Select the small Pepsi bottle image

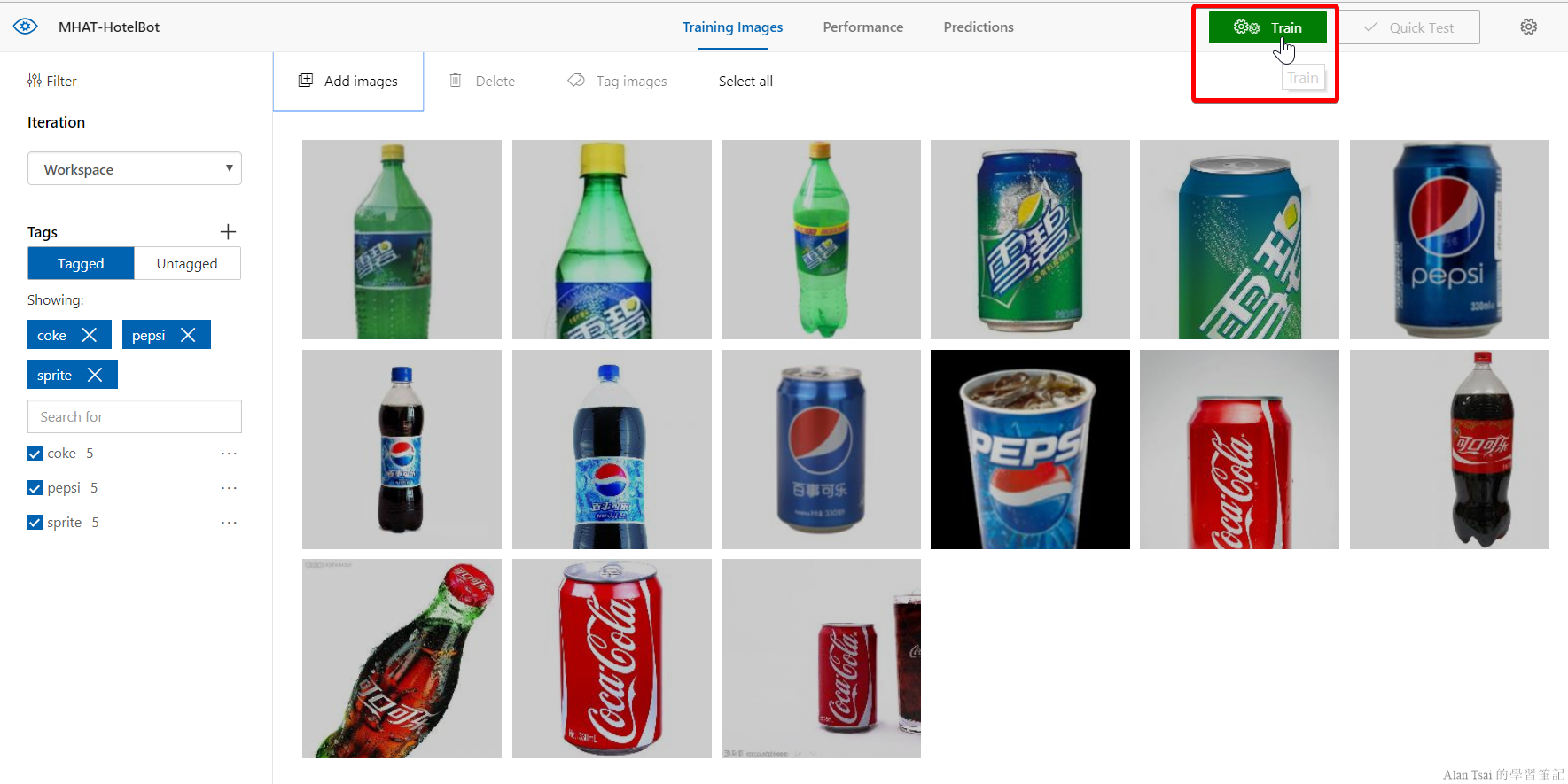[402, 449]
